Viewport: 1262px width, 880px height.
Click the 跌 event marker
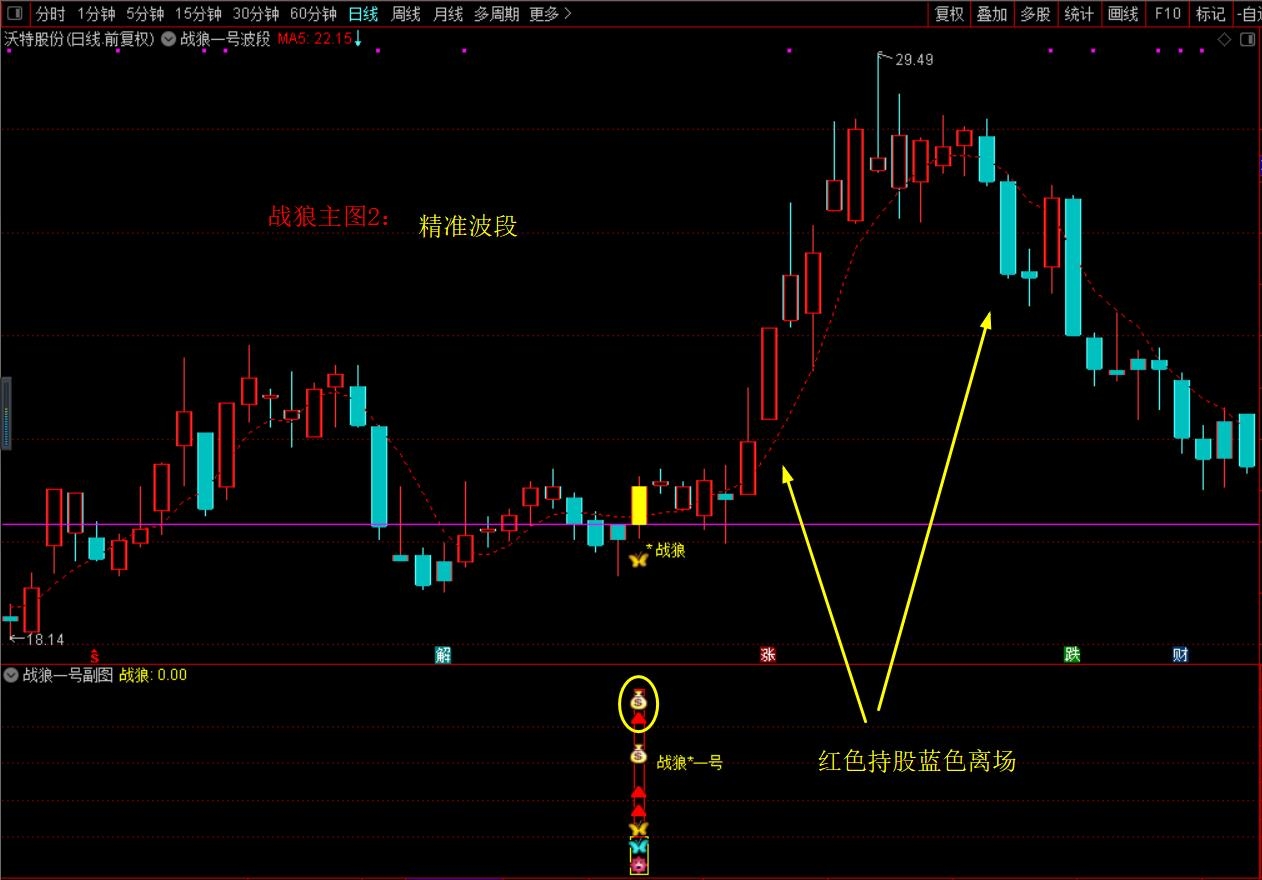click(x=1072, y=655)
